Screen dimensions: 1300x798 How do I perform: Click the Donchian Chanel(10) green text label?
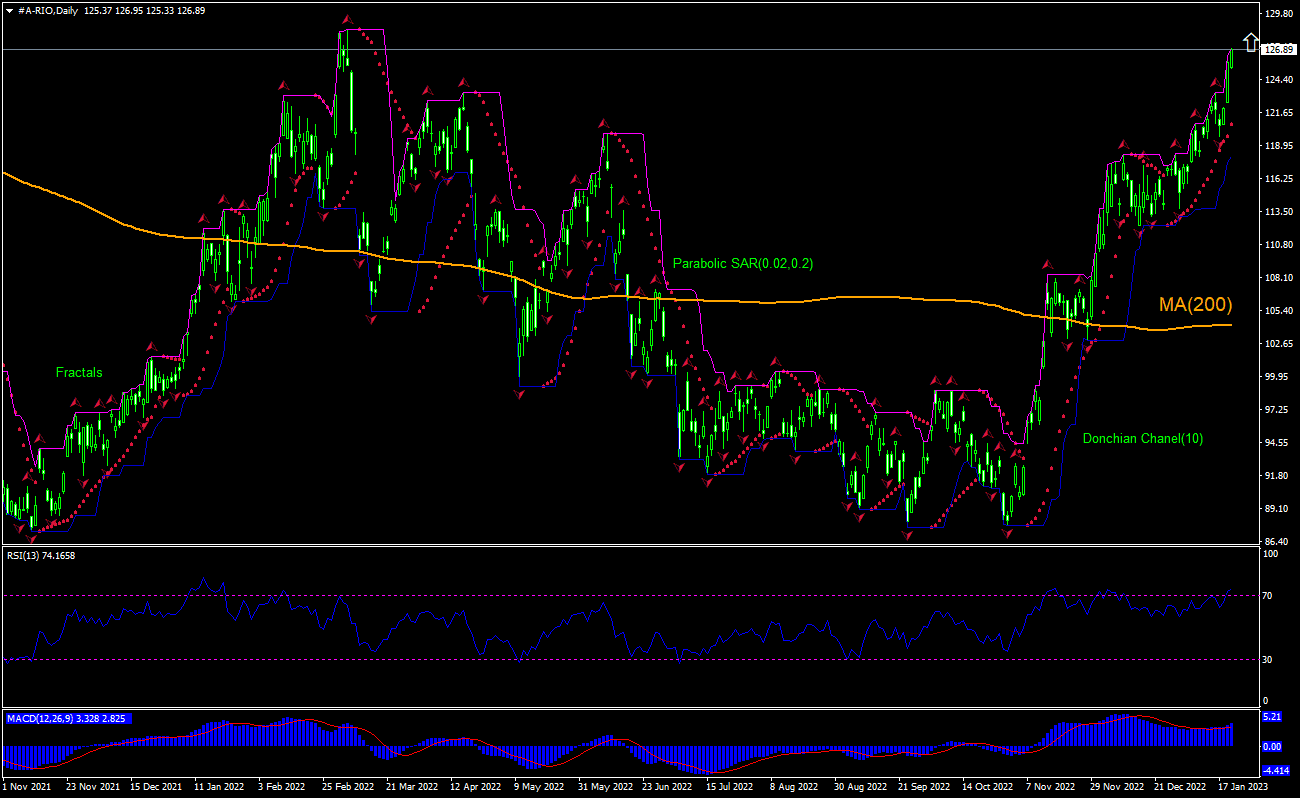point(1144,438)
